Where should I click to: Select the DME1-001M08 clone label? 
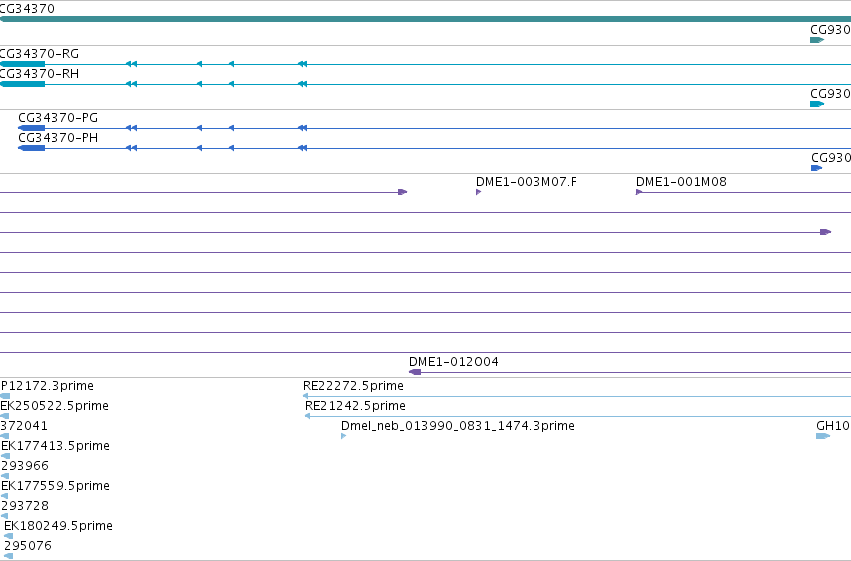[x=681, y=182]
